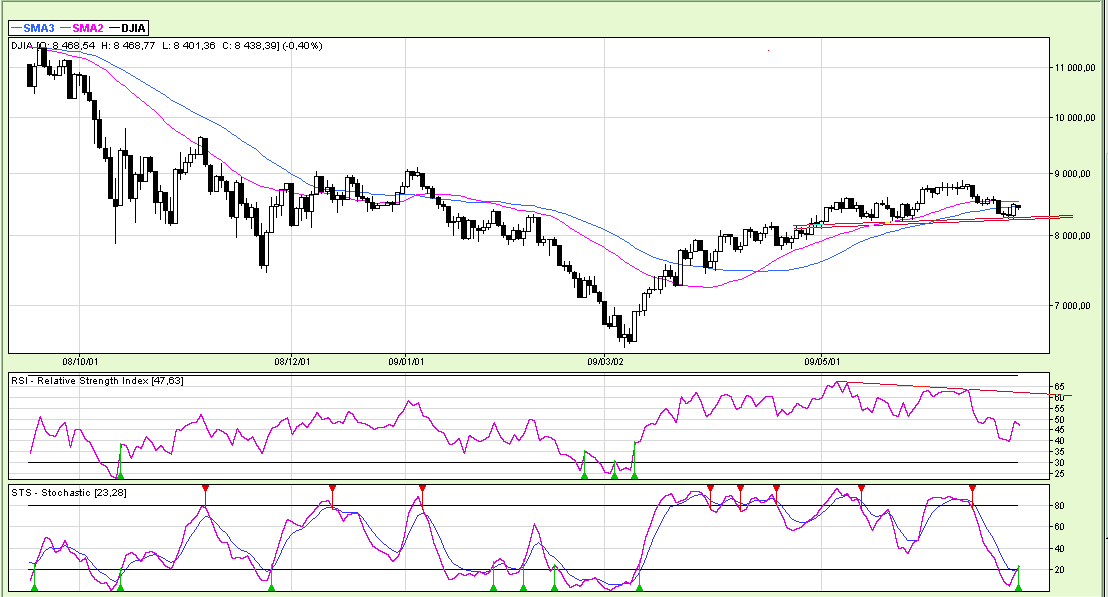This screenshot has width=1108, height=597.
Task: Click the 08/12/01 date axis label
Action: click(292, 360)
